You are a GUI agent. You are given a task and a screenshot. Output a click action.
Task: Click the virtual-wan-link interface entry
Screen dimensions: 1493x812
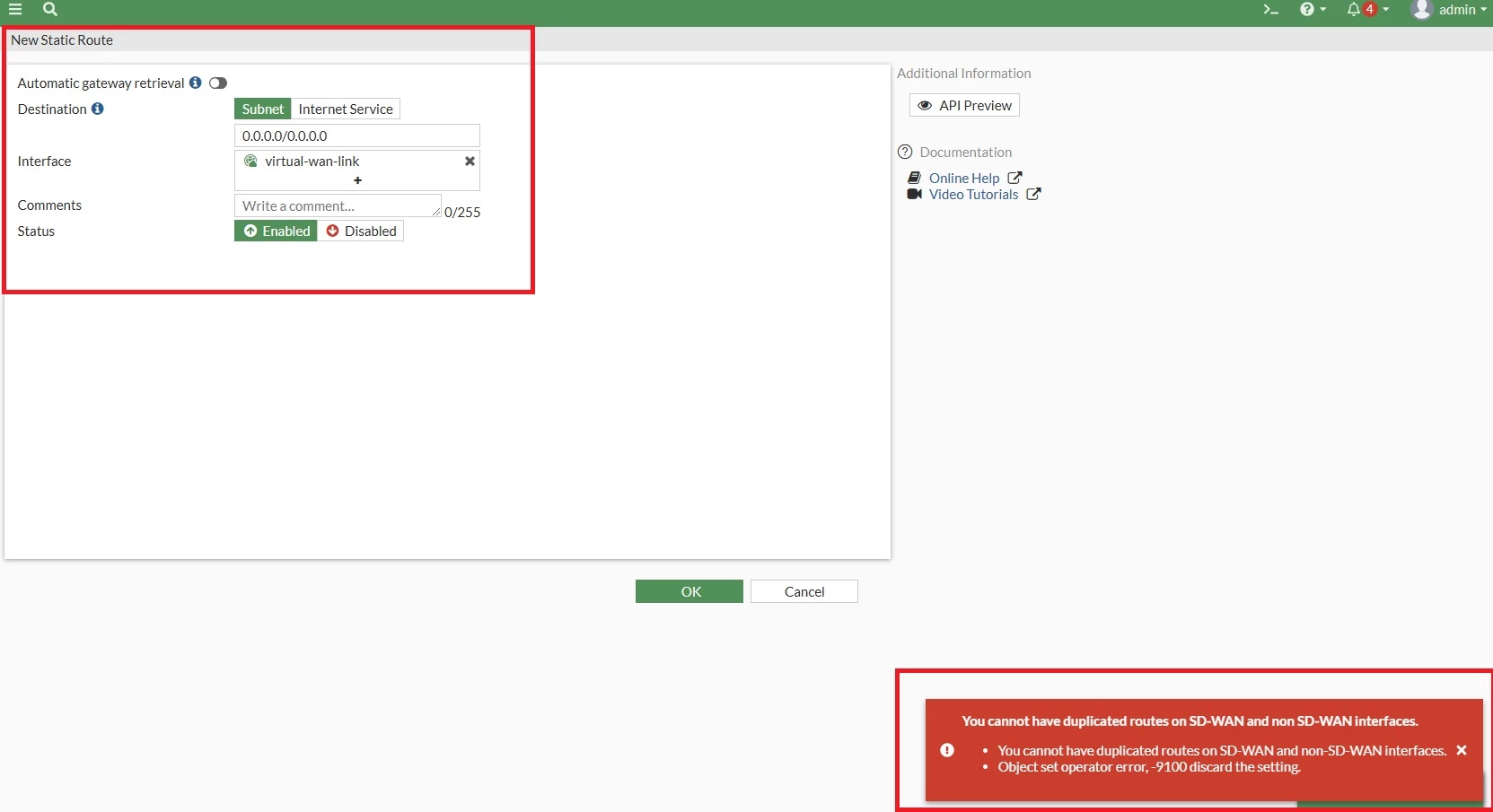357,162
